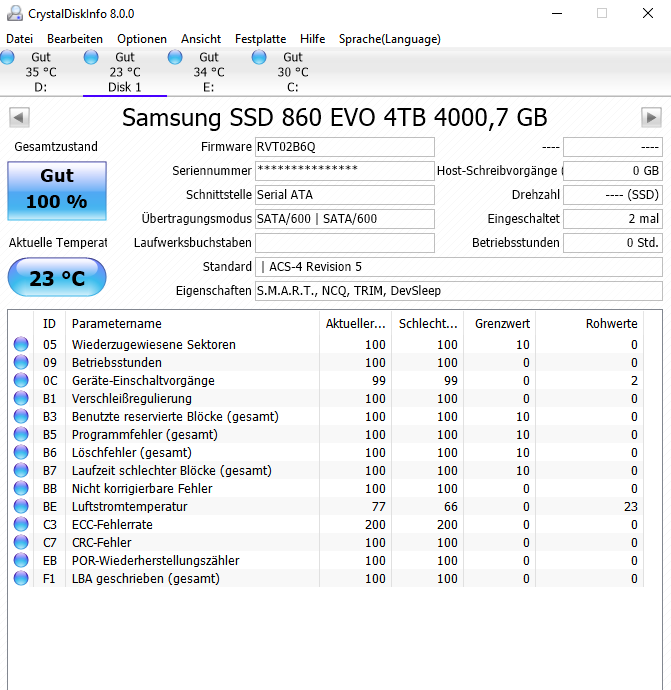Click status orb for POR-Wiederherstellungszähler
This screenshot has width=671, height=690.
coord(21,561)
